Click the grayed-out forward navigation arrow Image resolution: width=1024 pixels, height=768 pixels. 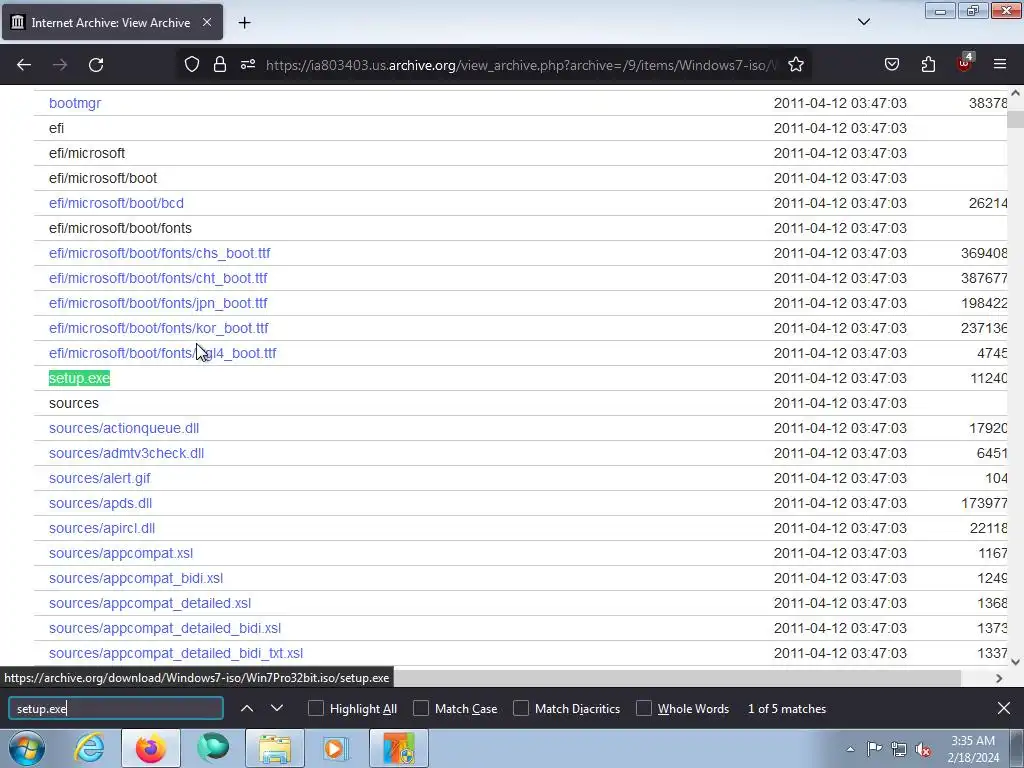pyautogui.click(x=60, y=65)
